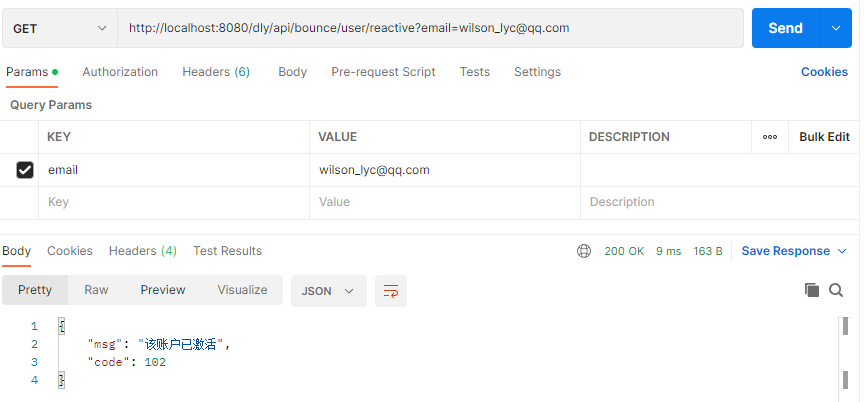
Task: Click the 200 OK status
Action: (624, 251)
